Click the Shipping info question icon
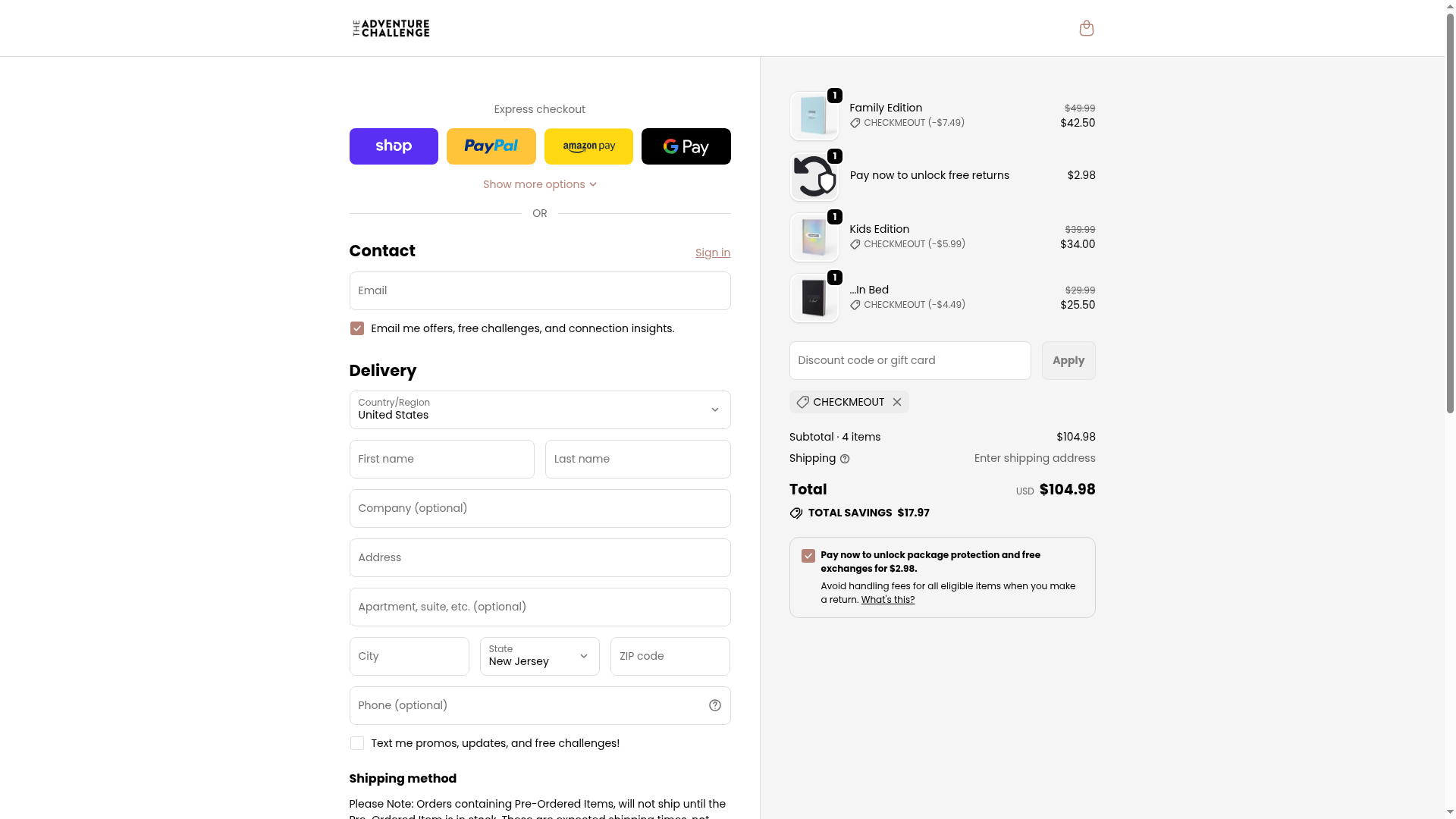 [x=845, y=459]
